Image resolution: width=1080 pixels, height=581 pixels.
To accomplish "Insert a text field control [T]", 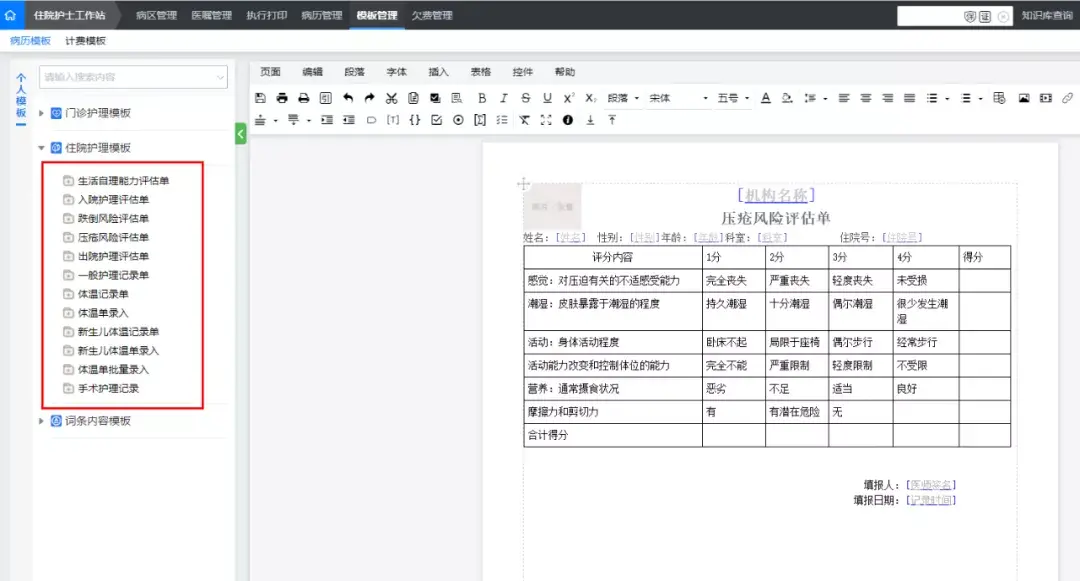I will click(393, 120).
